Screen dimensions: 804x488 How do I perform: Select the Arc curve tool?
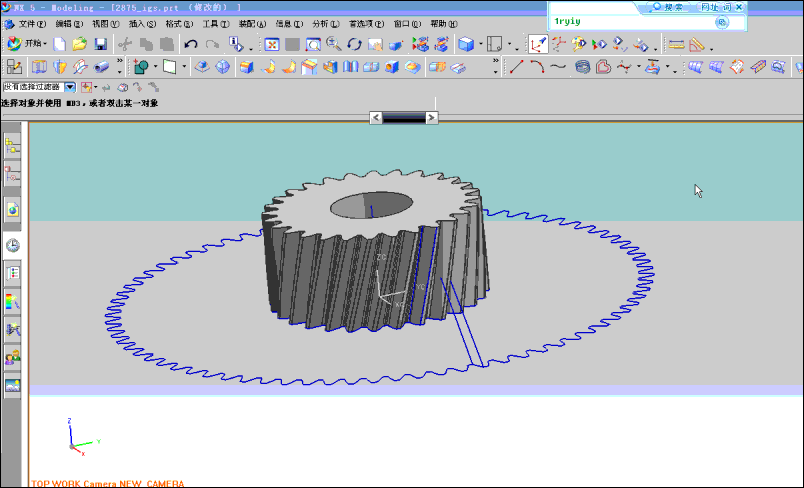click(537, 67)
